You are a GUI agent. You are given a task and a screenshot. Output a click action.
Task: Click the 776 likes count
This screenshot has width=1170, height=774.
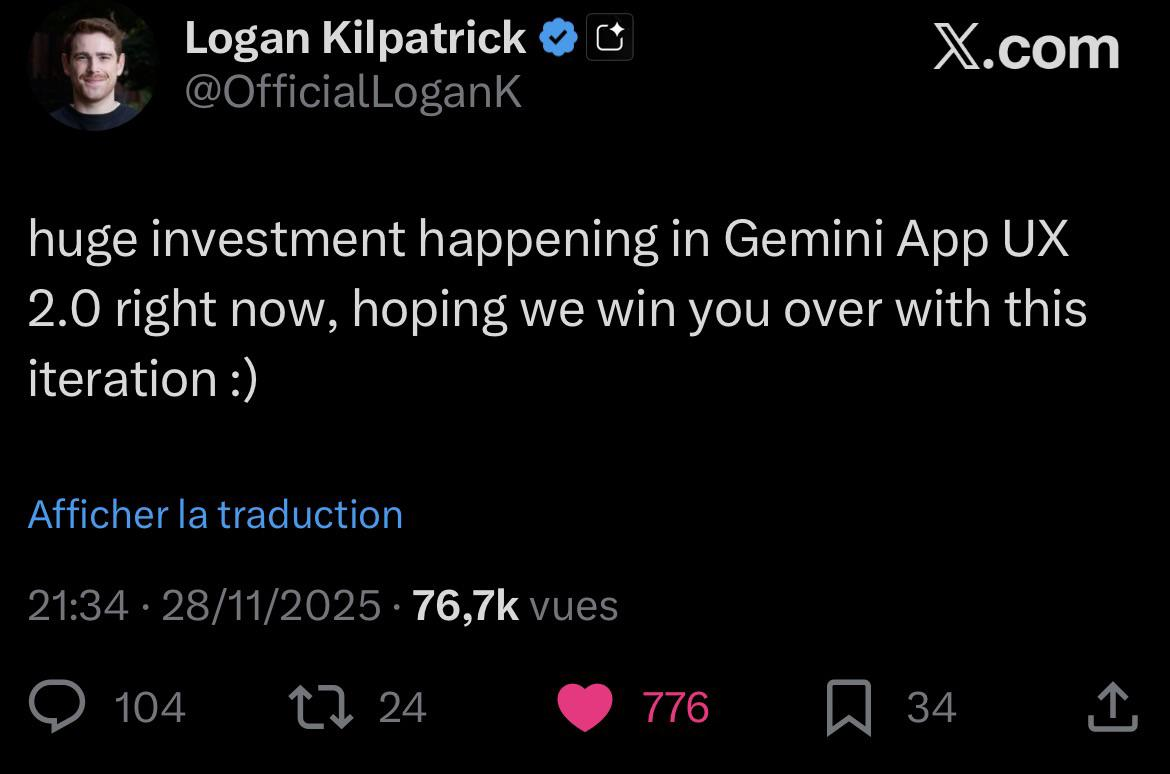676,708
